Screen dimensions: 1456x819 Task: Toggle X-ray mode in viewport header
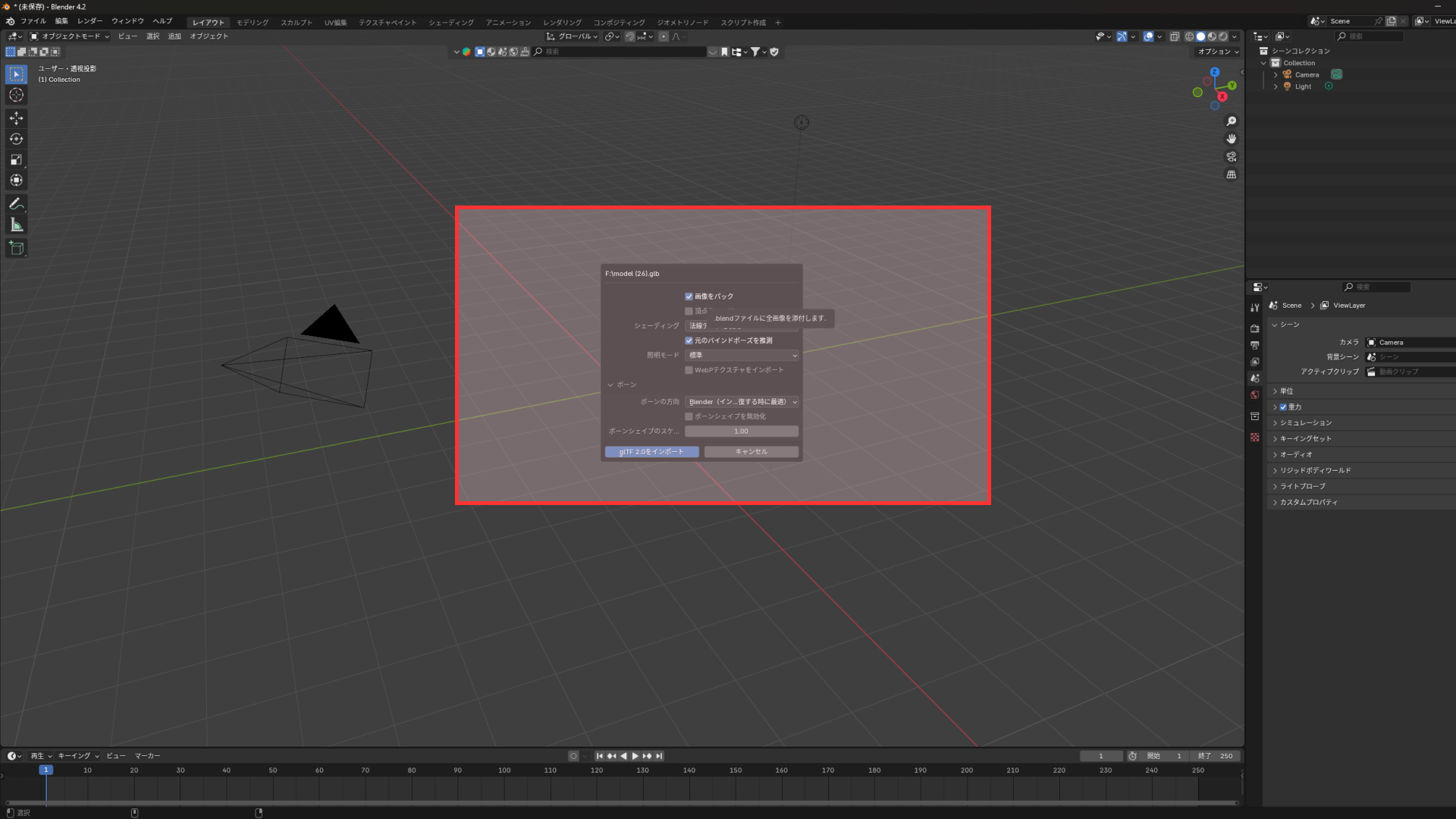point(1175,36)
